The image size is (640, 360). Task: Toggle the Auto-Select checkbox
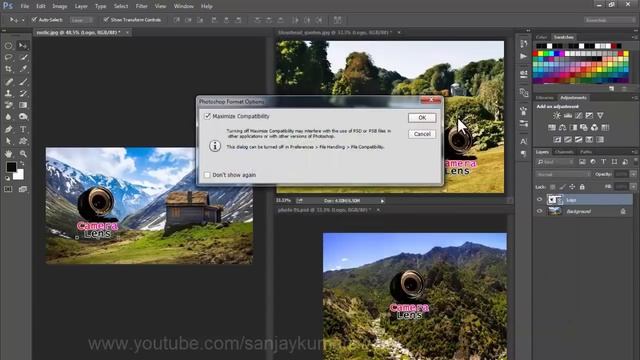34,19
